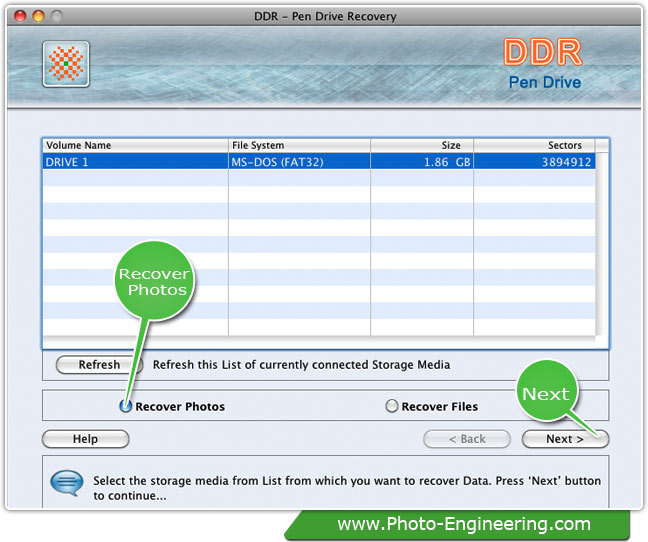Open the Help button

pyautogui.click(x=86, y=439)
